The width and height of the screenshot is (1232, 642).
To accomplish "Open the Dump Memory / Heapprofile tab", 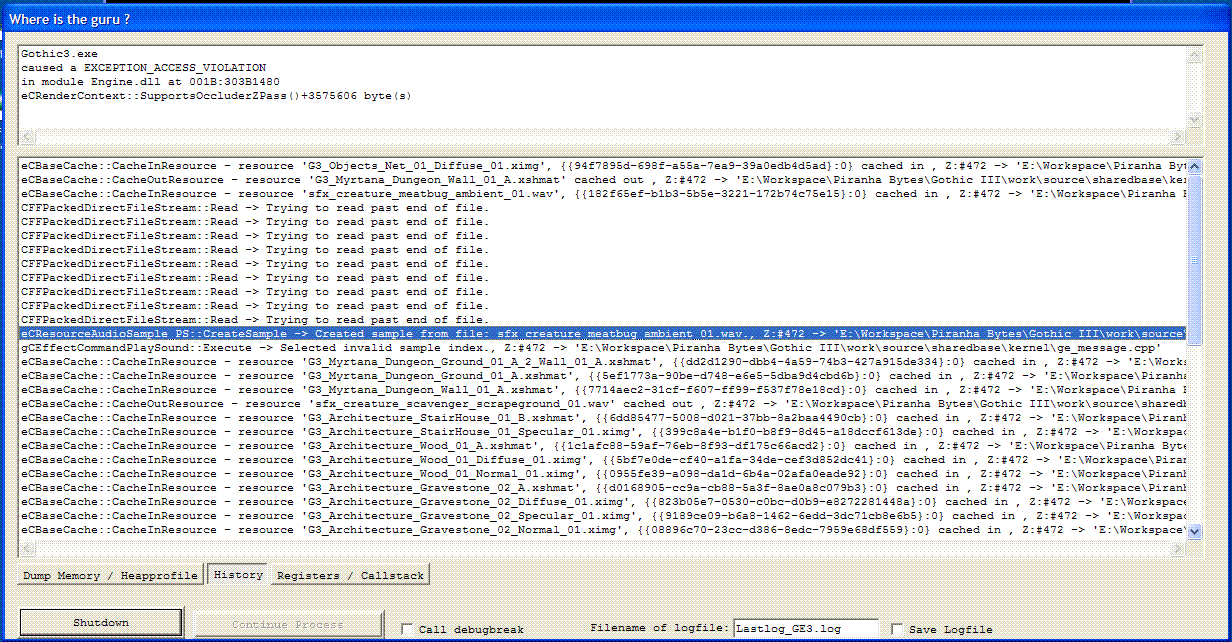I will pyautogui.click(x=111, y=575).
